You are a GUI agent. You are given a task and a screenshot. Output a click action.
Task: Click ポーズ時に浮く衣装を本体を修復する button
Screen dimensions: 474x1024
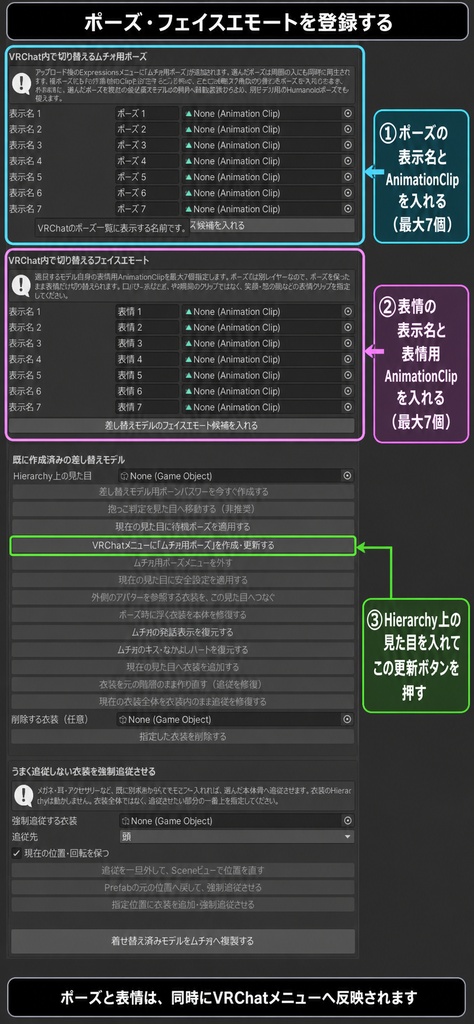[183, 615]
